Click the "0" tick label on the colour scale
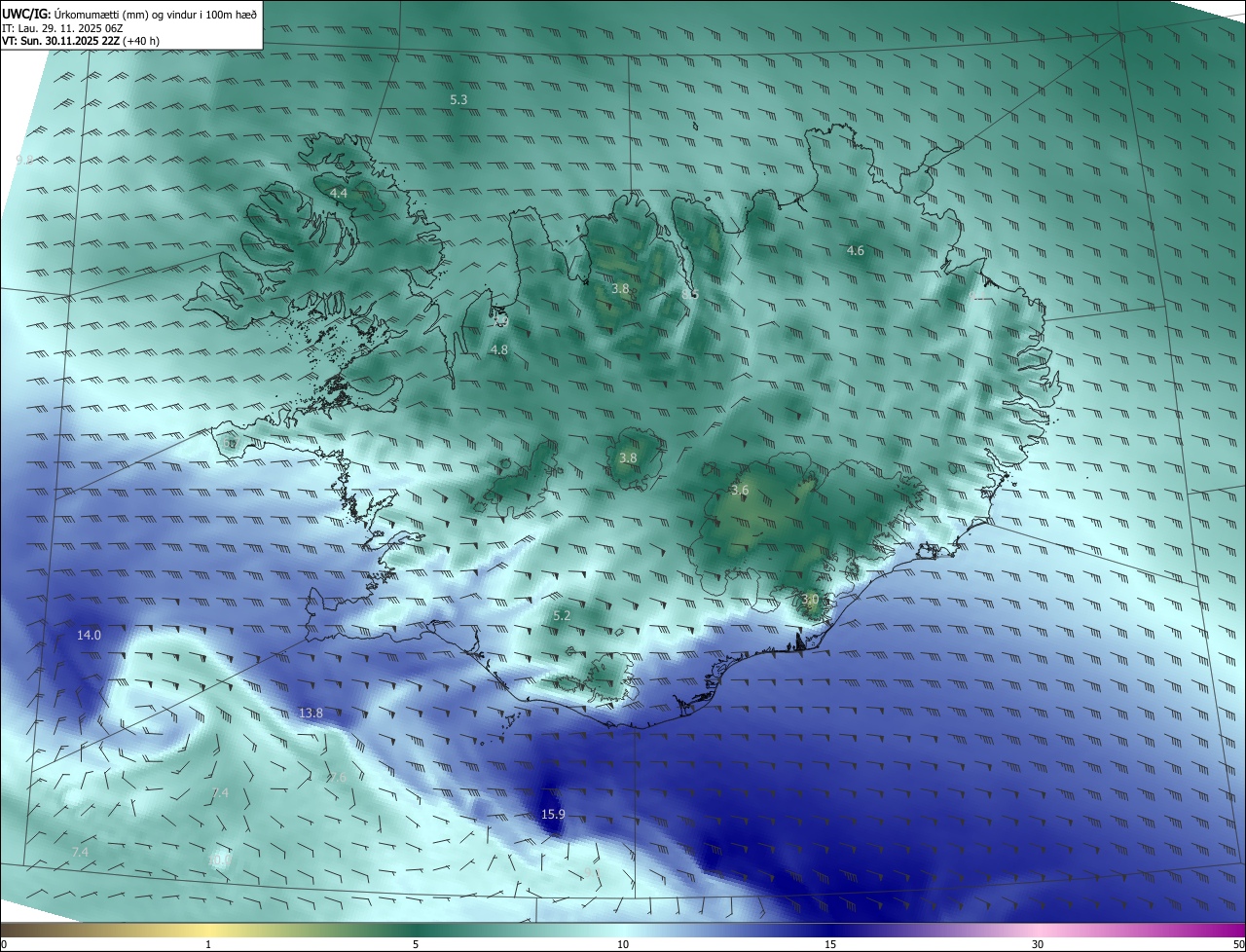Viewport: 1246px width, 952px height. 4,945
